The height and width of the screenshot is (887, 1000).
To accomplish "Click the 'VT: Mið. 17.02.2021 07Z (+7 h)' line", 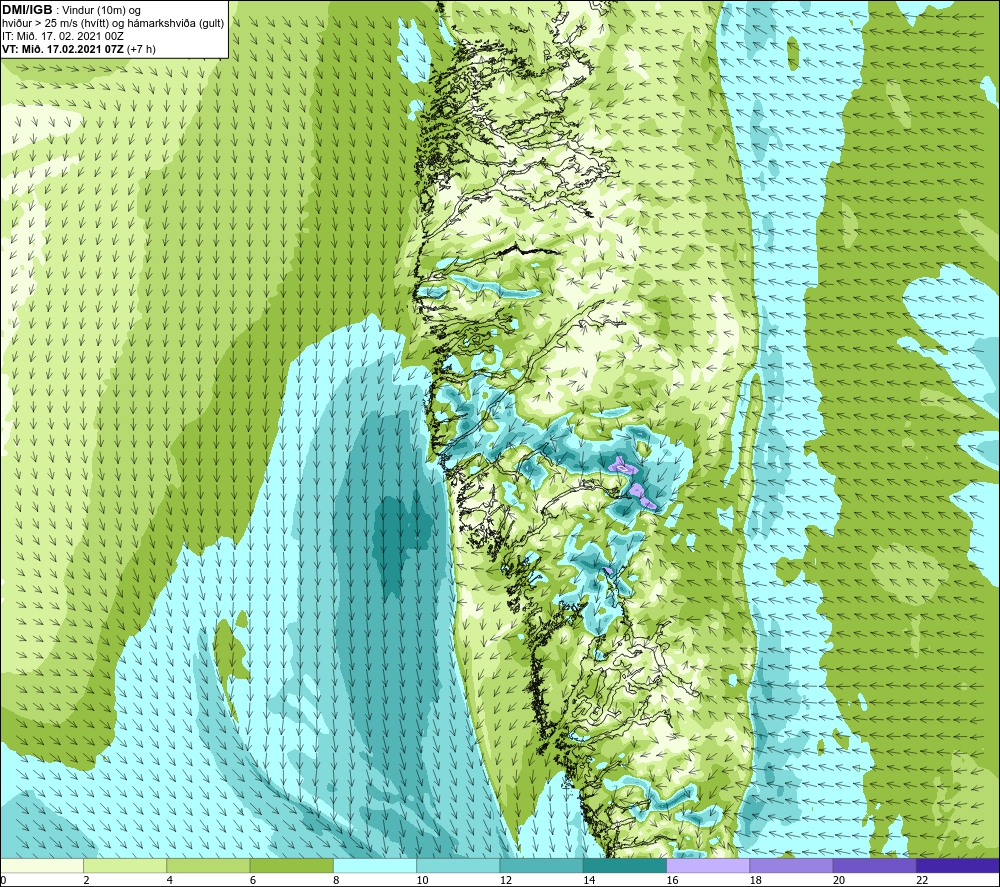I will click(x=78, y=49).
